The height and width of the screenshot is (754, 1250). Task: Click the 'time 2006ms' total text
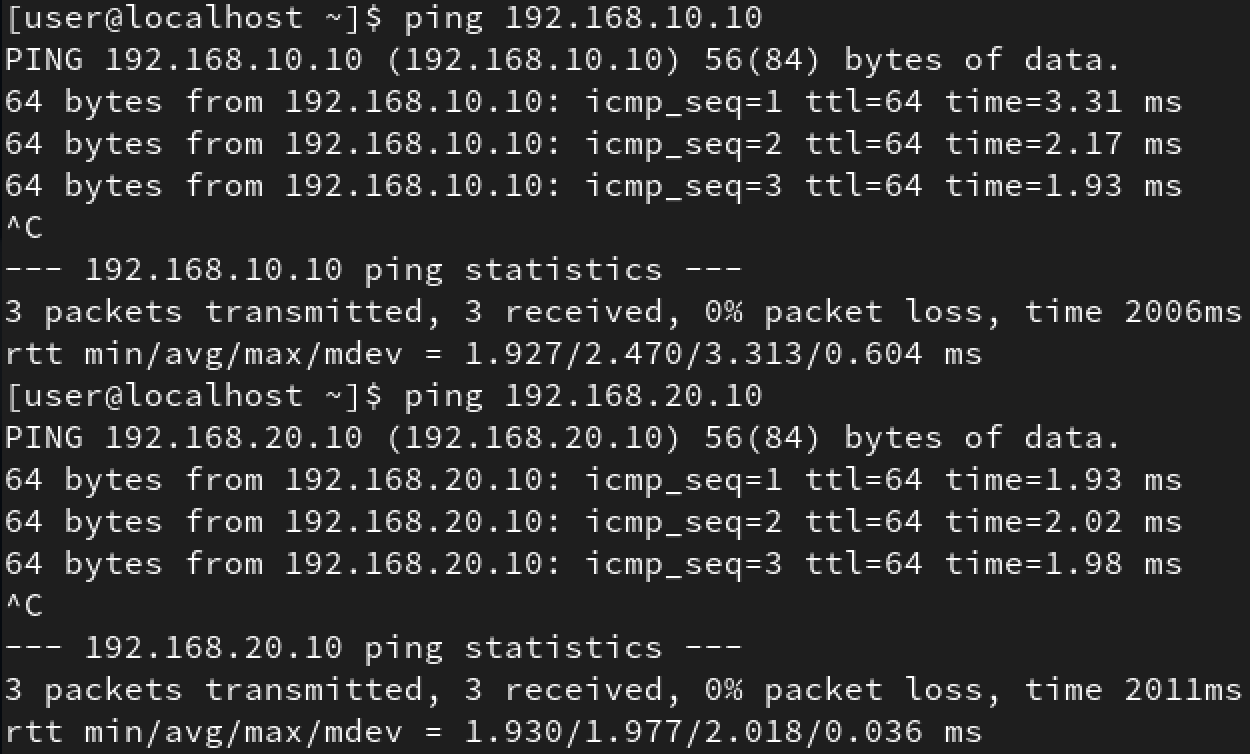pos(1132,312)
